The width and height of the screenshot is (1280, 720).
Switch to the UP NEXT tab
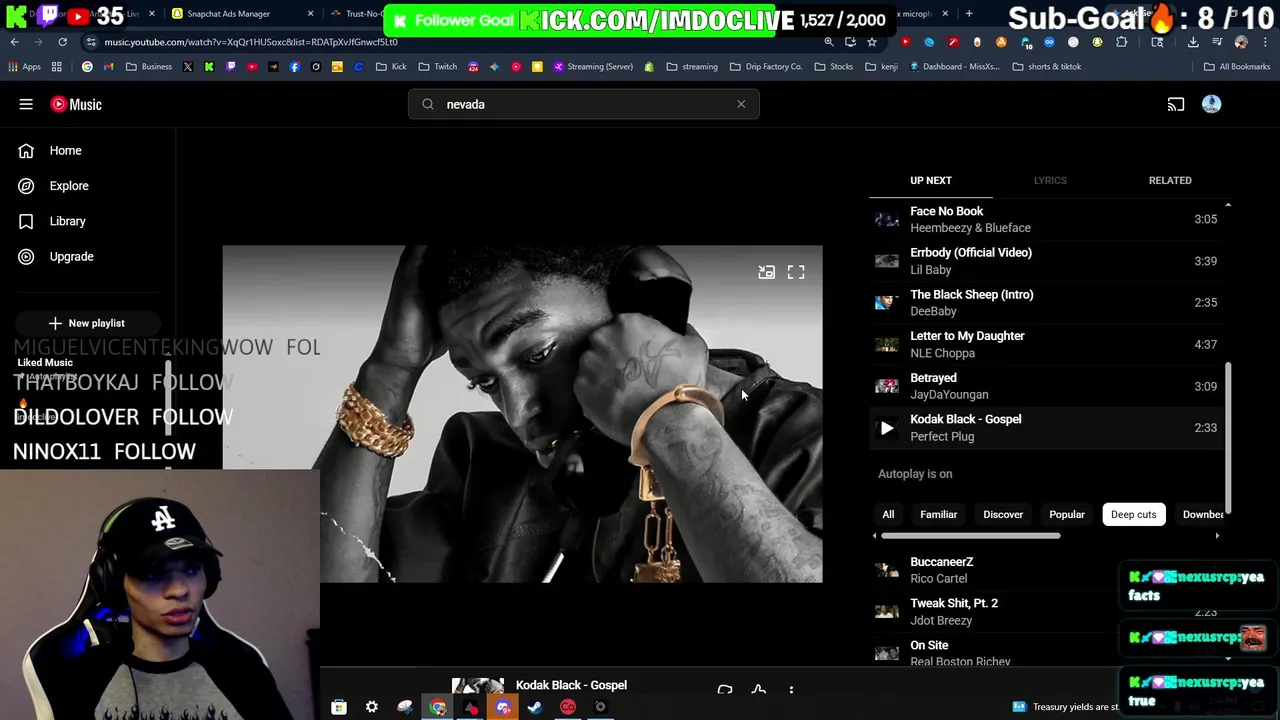[x=930, y=180]
